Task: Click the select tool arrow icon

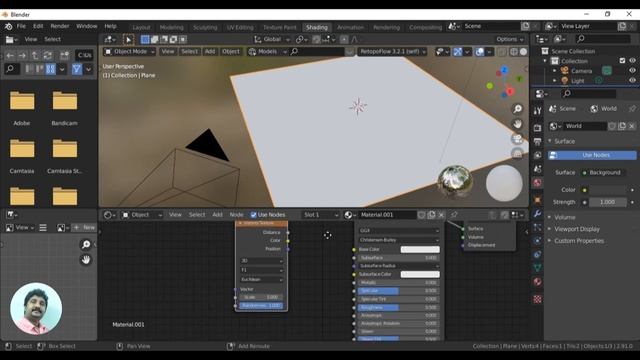Action: tap(128, 40)
